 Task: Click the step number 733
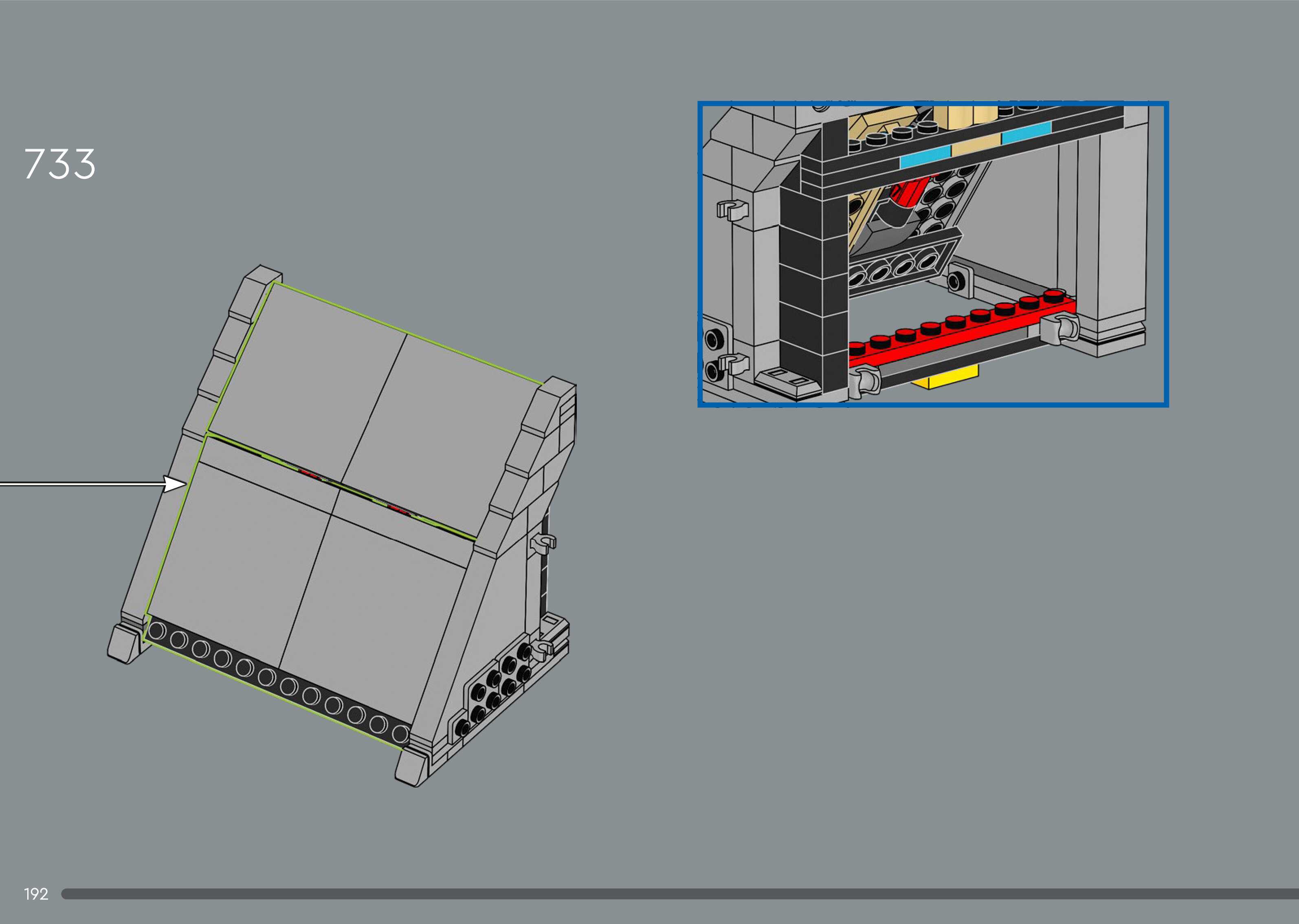pyautogui.click(x=60, y=164)
